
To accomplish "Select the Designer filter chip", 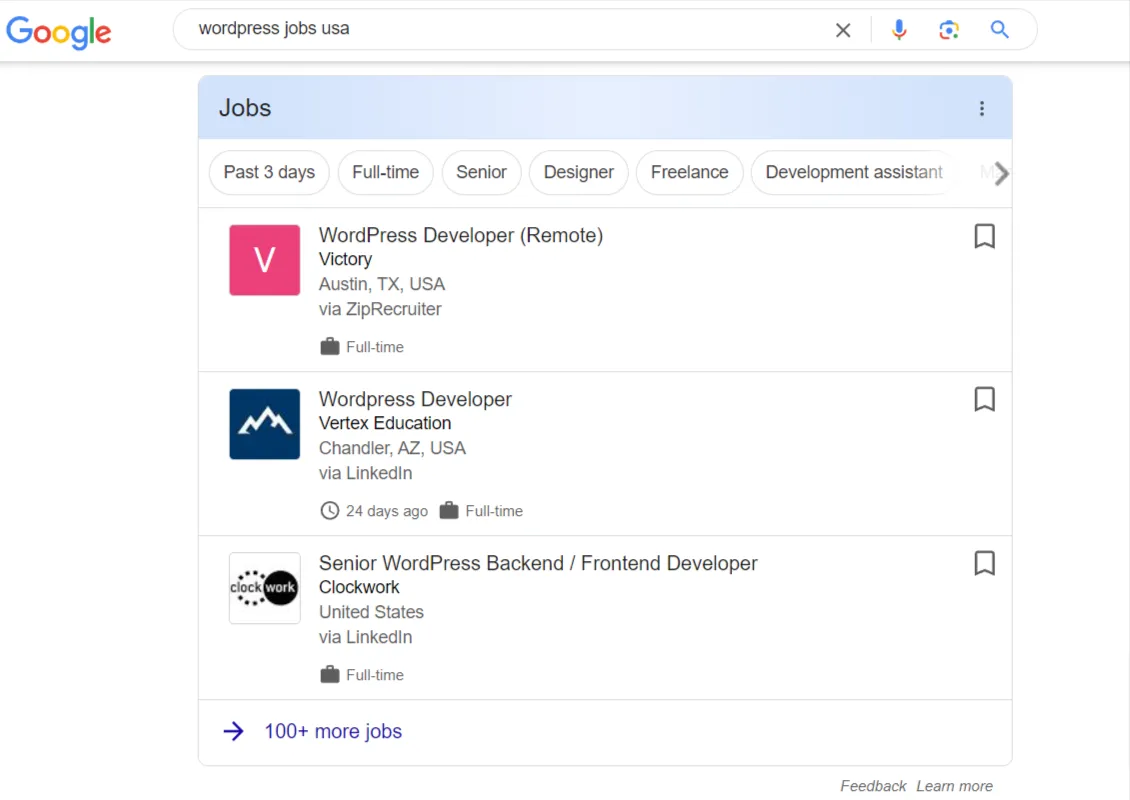I will 579,172.
